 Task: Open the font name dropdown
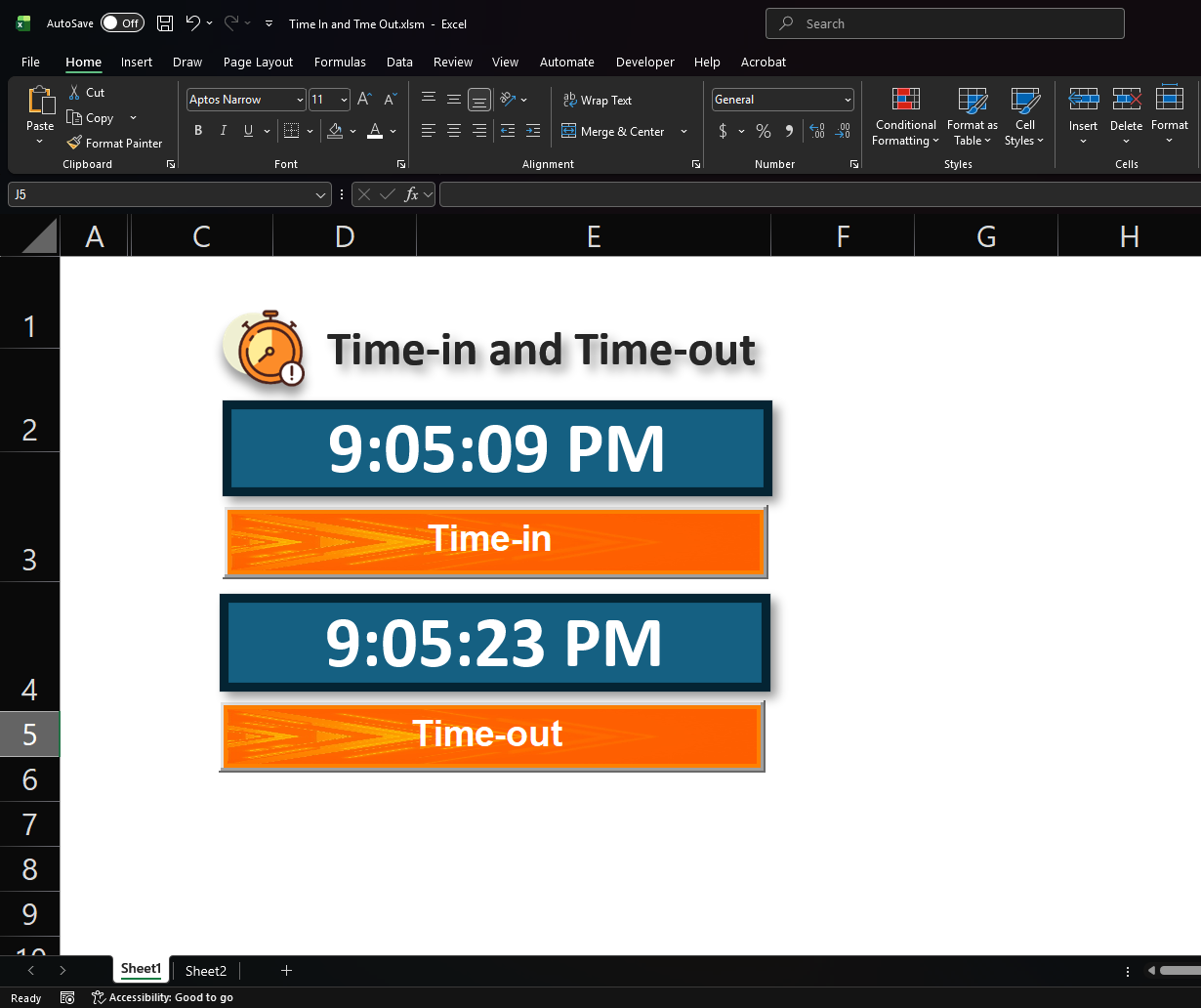tap(299, 99)
